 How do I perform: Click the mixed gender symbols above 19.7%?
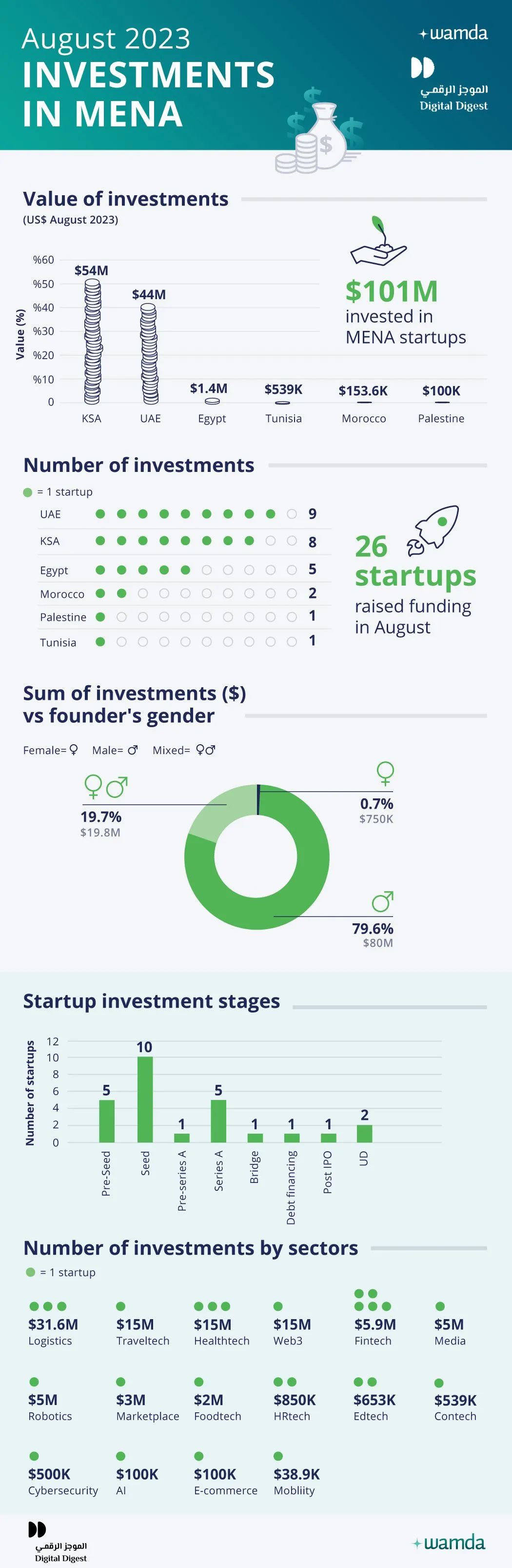106,786
